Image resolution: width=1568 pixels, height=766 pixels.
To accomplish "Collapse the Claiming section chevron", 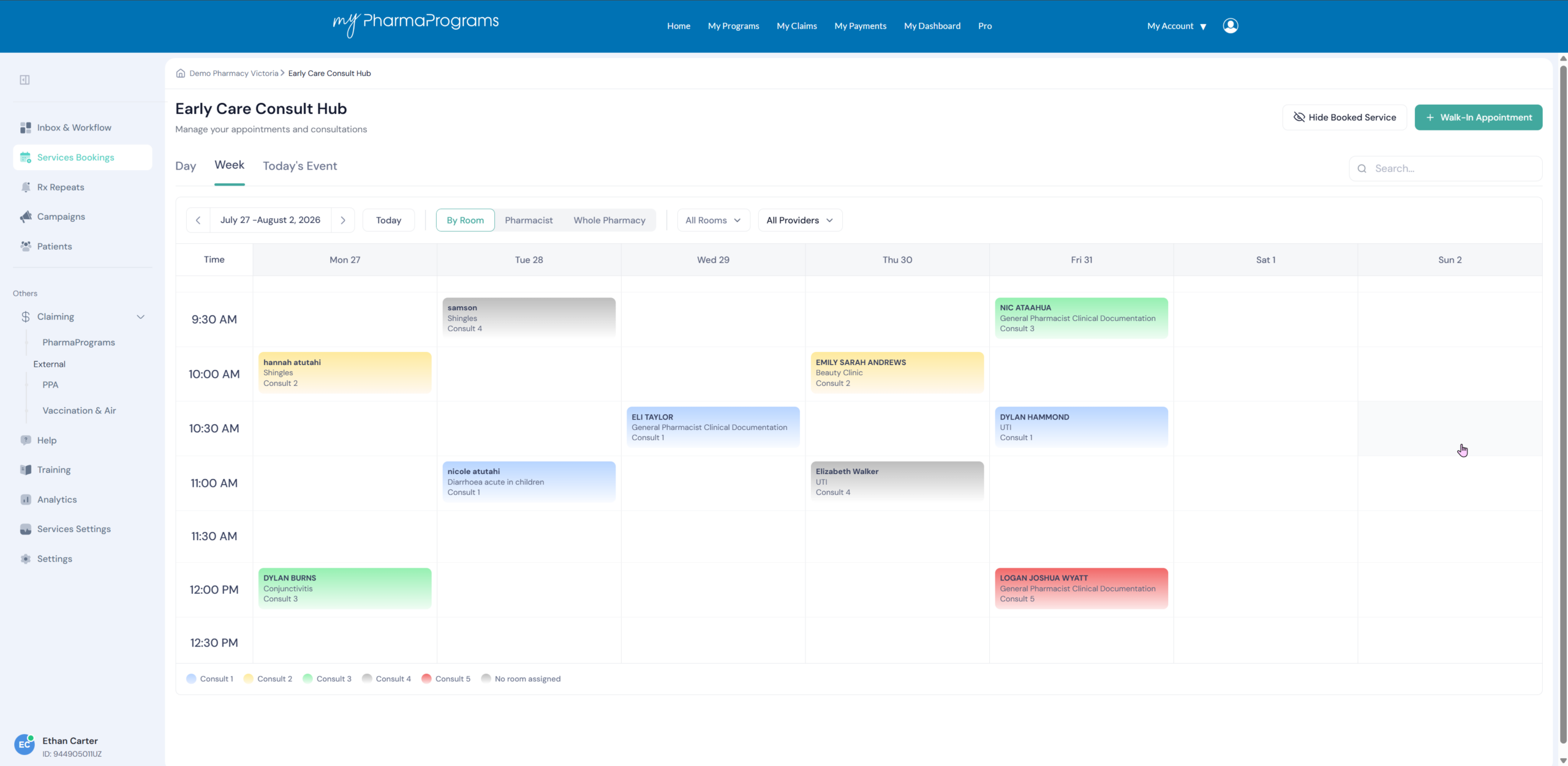I will pyautogui.click(x=141, y=317).
